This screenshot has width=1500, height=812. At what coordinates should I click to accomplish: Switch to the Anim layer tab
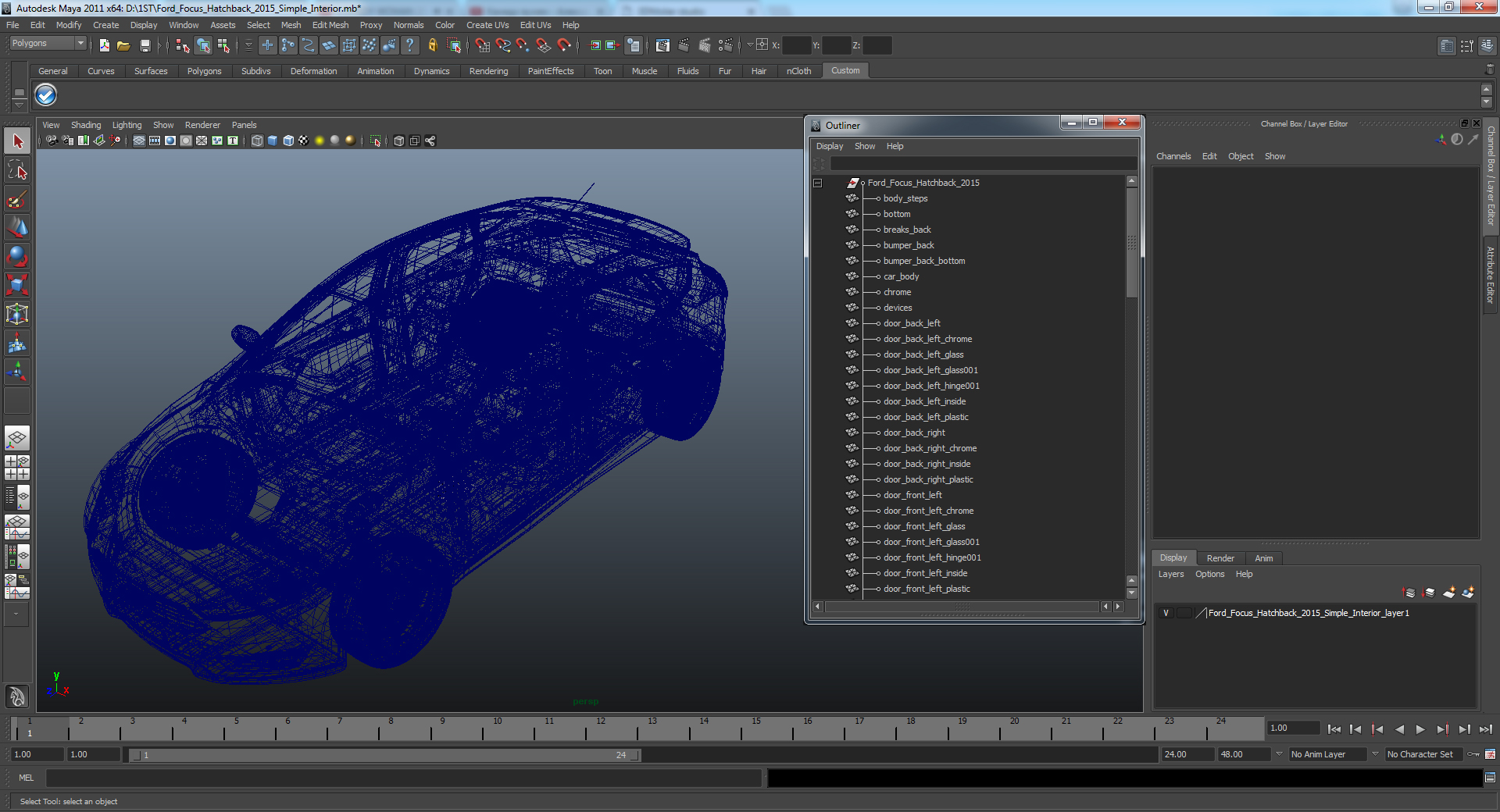1263,558
